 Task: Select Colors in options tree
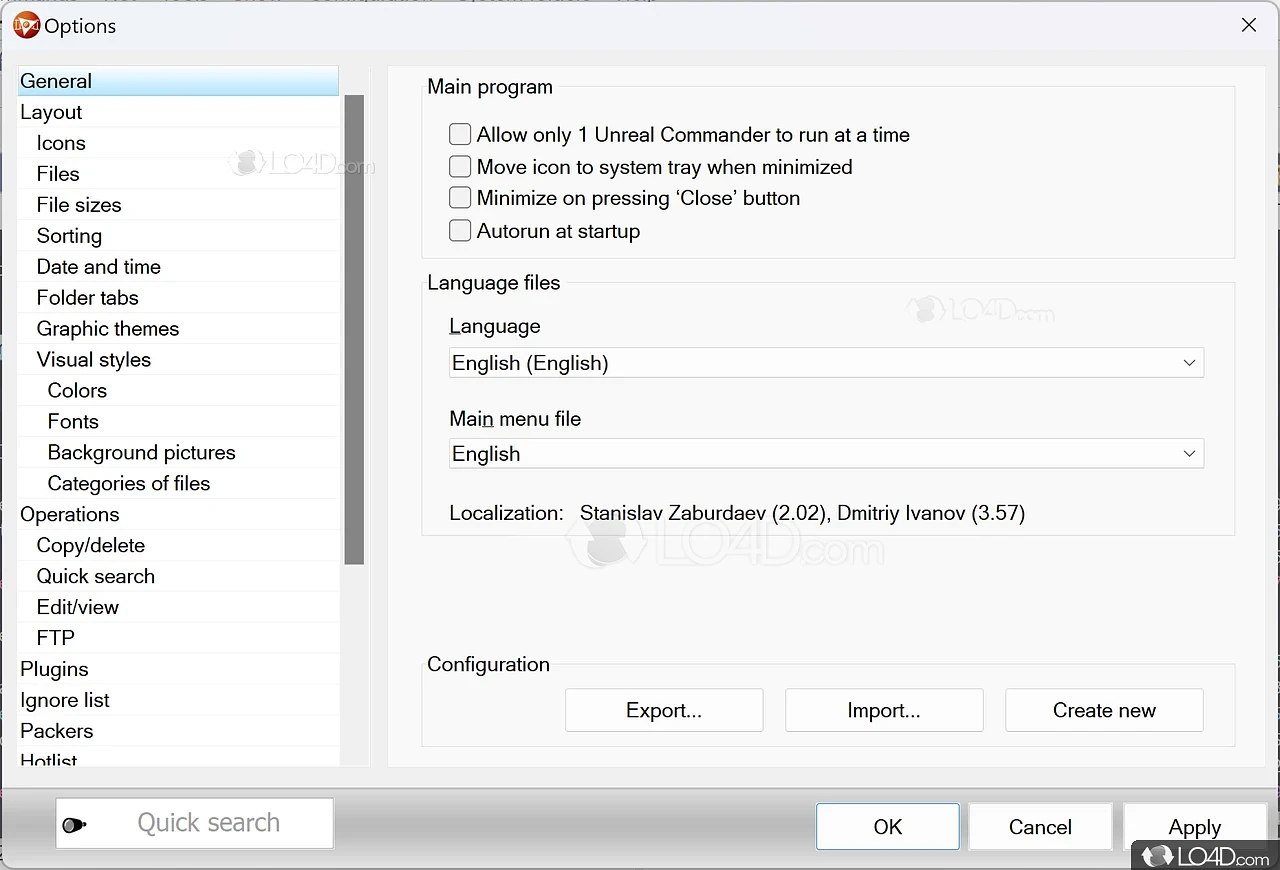pos(178,391)
